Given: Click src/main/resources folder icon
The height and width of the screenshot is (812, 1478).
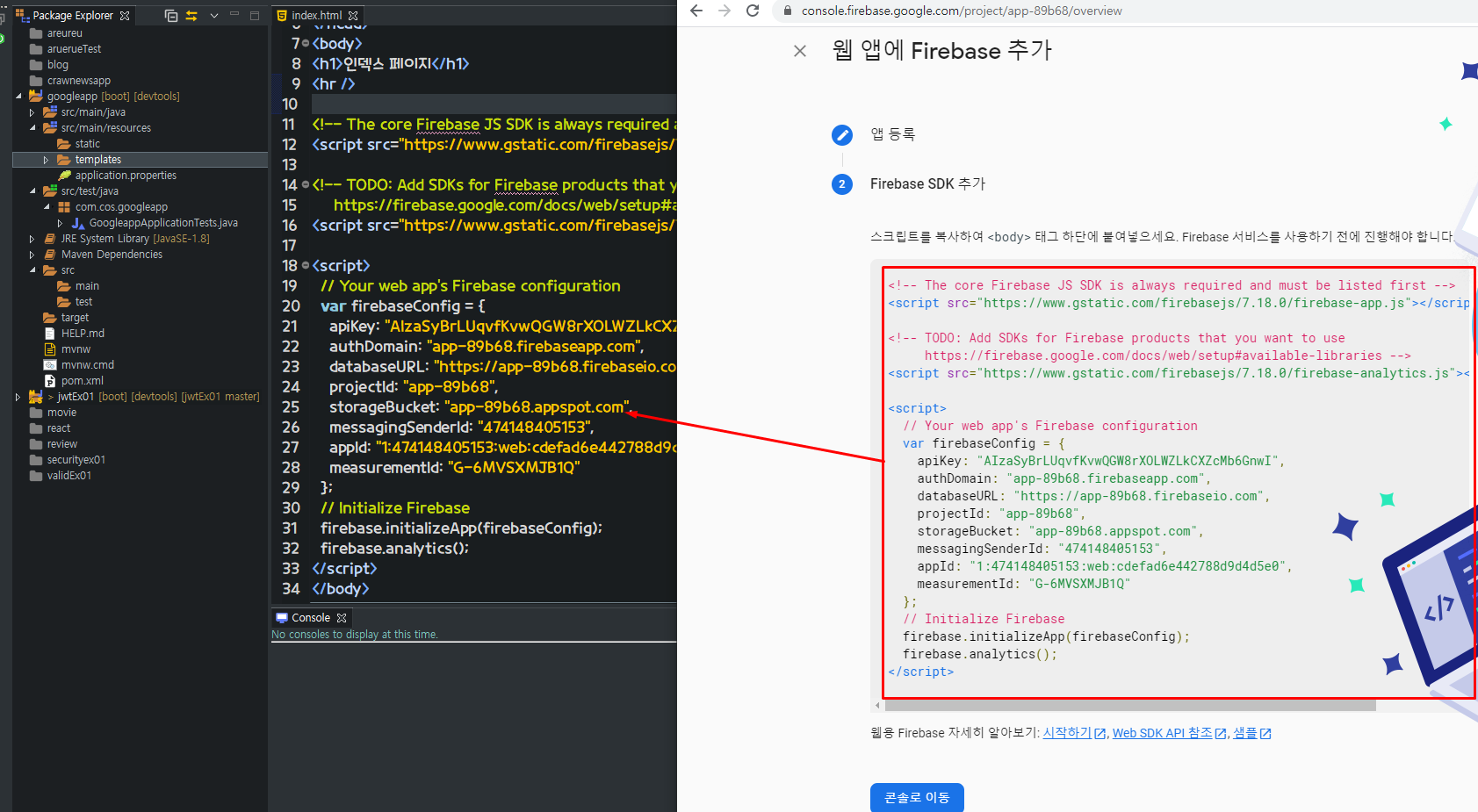Looking at the screenshot, I should pos(50,128).
